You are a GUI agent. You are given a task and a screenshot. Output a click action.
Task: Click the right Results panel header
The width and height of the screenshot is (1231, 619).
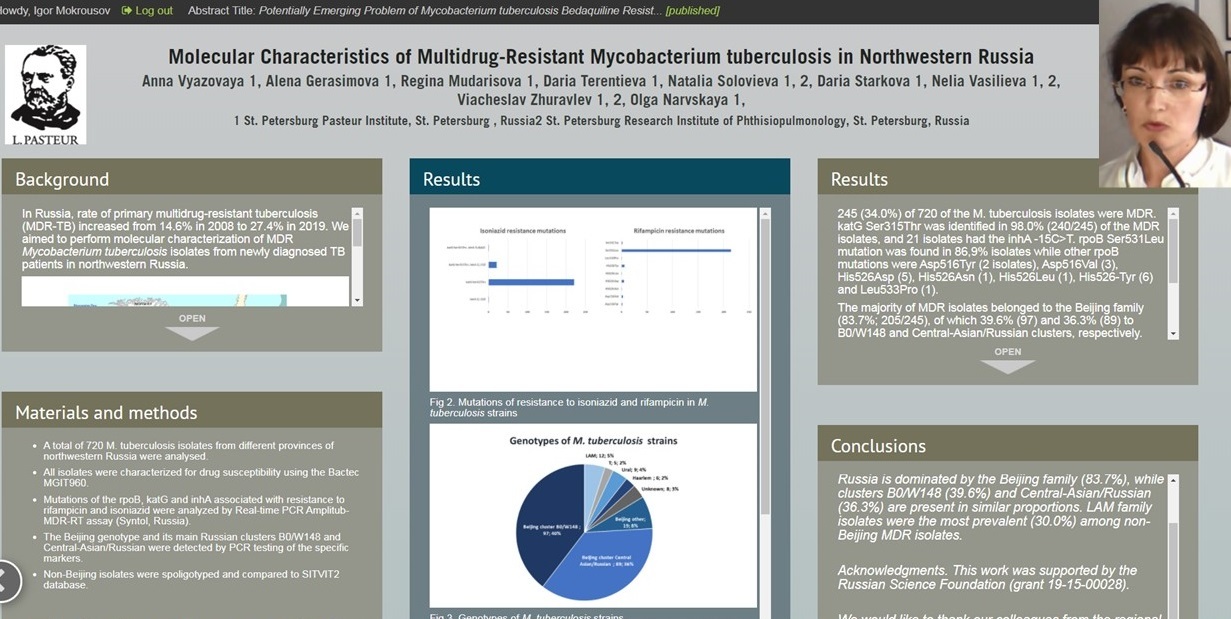[1008, 178]
